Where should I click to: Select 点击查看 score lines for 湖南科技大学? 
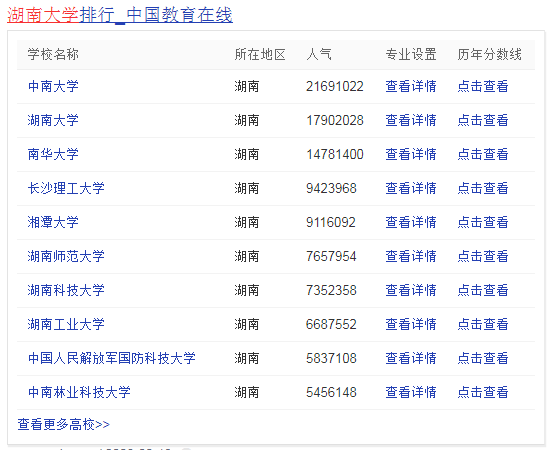[x=483, y=290]
